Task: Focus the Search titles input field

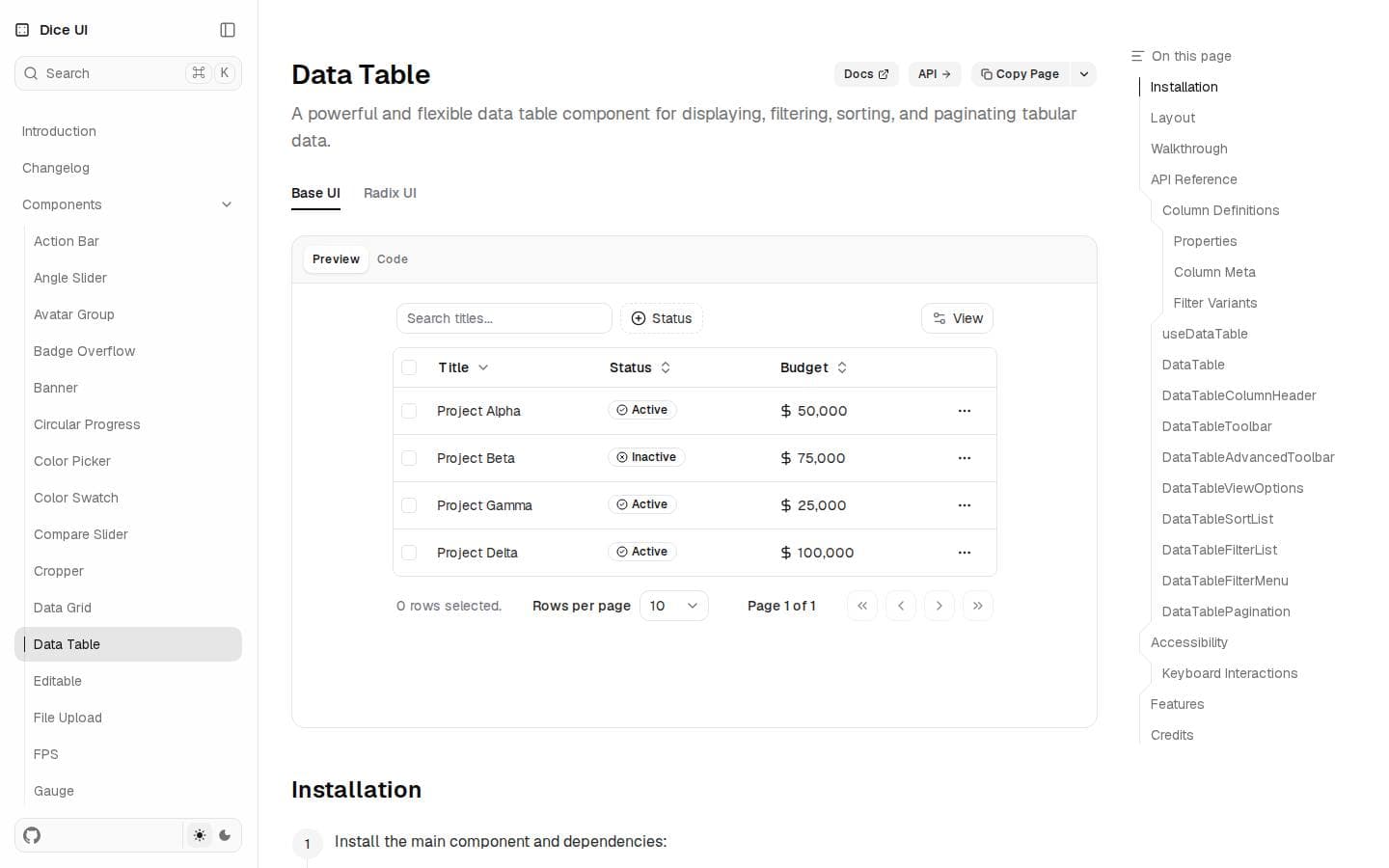Action: coord(504,318)
